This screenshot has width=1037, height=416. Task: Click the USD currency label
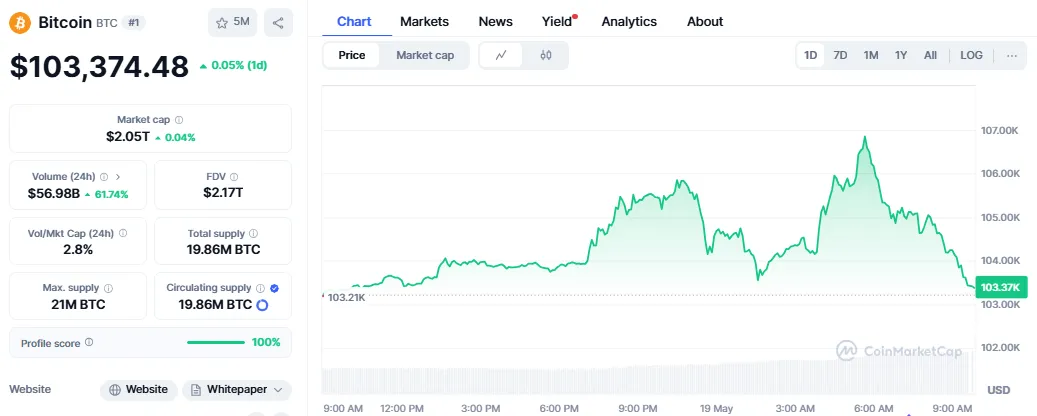pos(999,390)
